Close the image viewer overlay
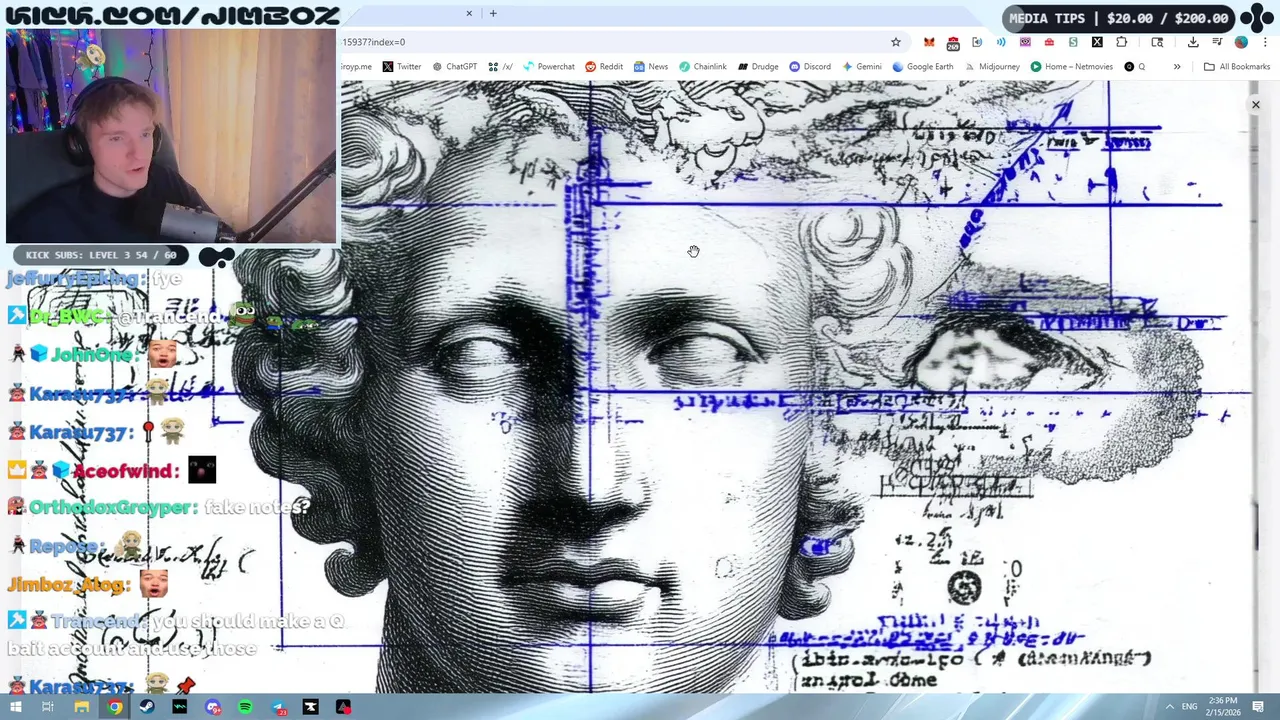Screen dimensions: 1280x720 pos(1256,105)
